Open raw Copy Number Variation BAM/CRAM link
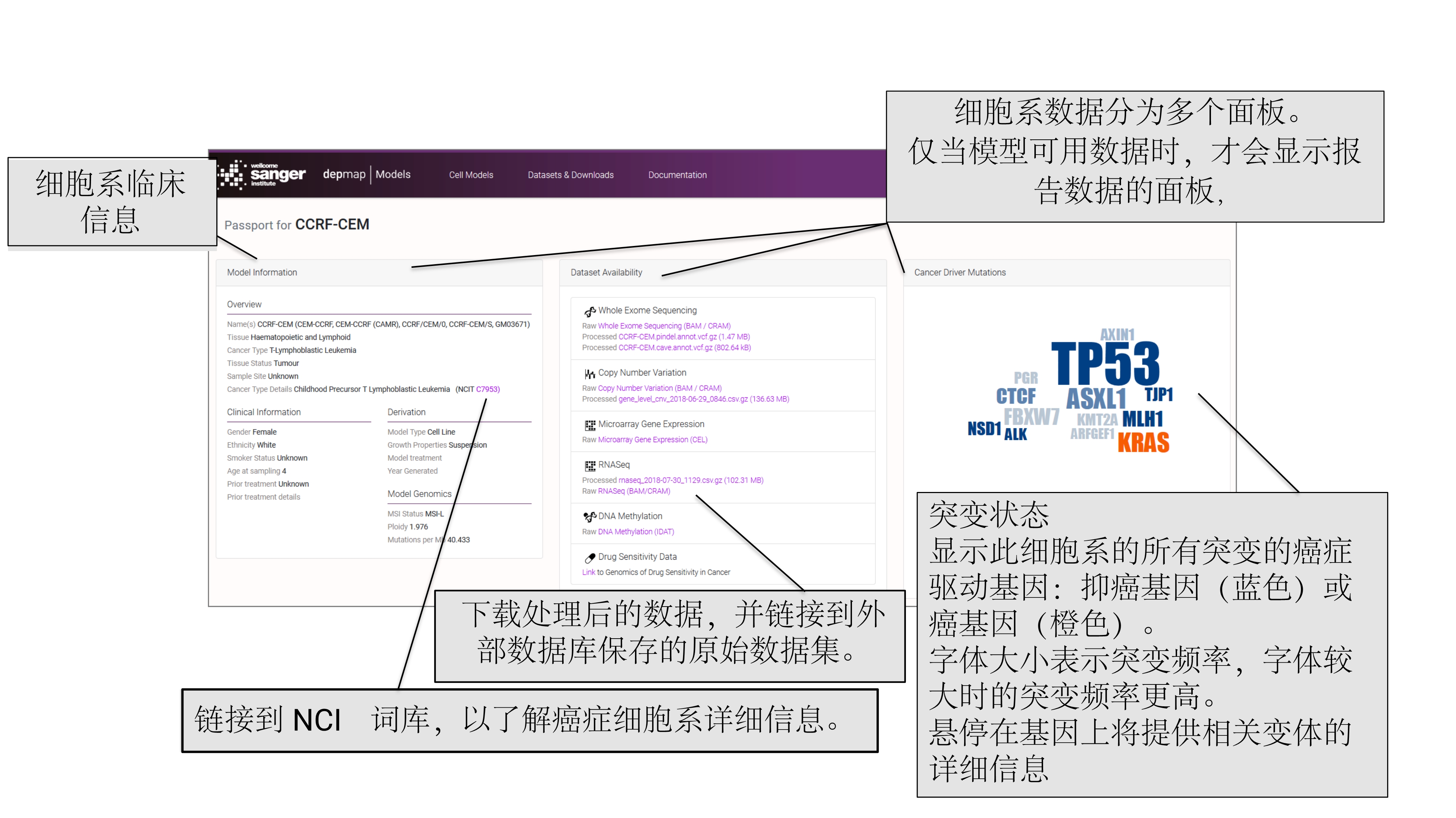1456x818 pixels. pyautogui.click(x=660, y=388)
